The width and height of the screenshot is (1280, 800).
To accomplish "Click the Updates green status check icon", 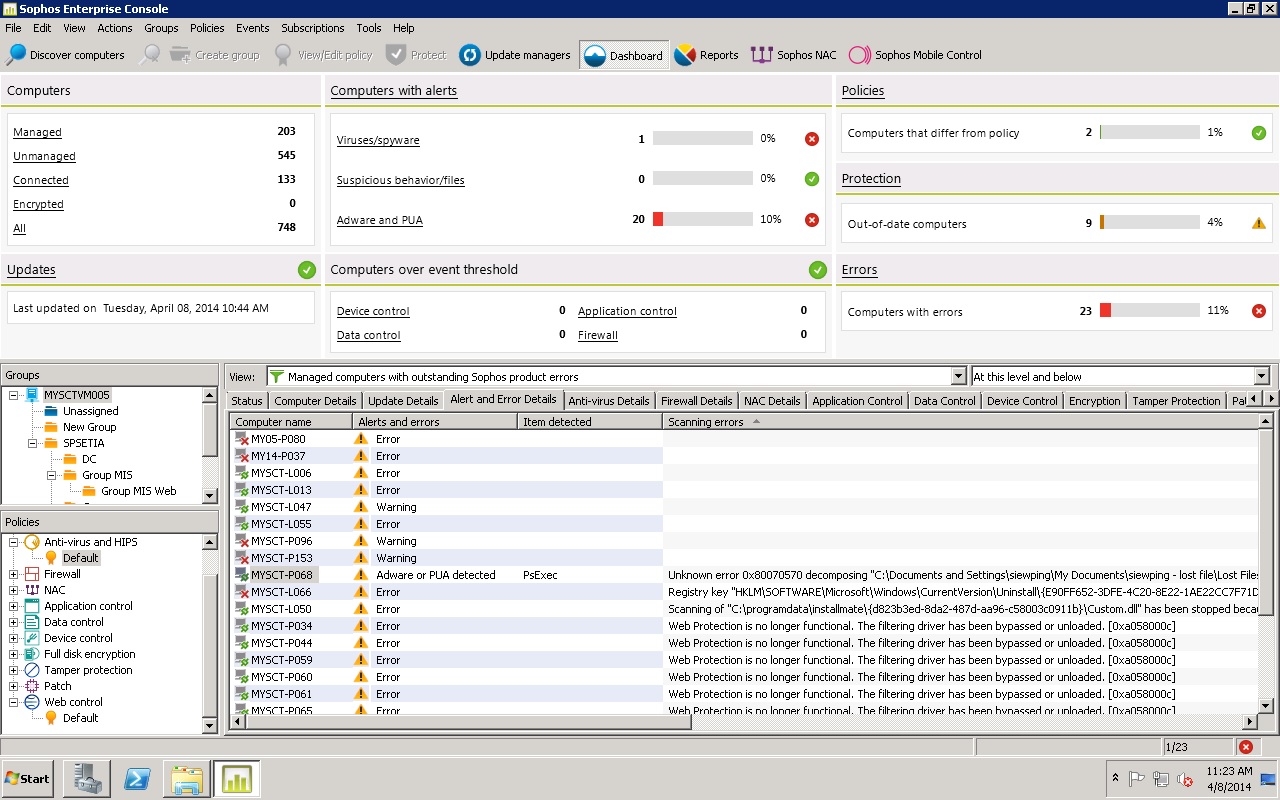I will pyautogui.click(x=307, y=269).
